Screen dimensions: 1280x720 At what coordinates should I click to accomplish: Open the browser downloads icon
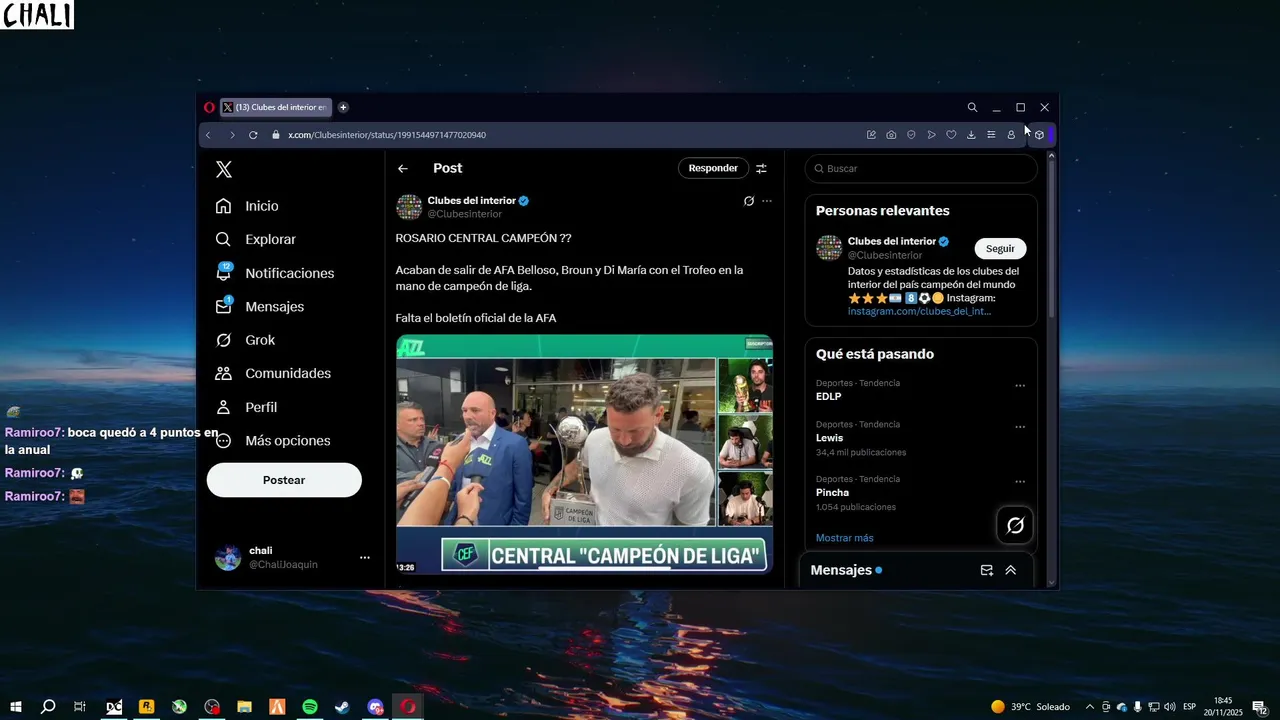click(x=971, y=135)
